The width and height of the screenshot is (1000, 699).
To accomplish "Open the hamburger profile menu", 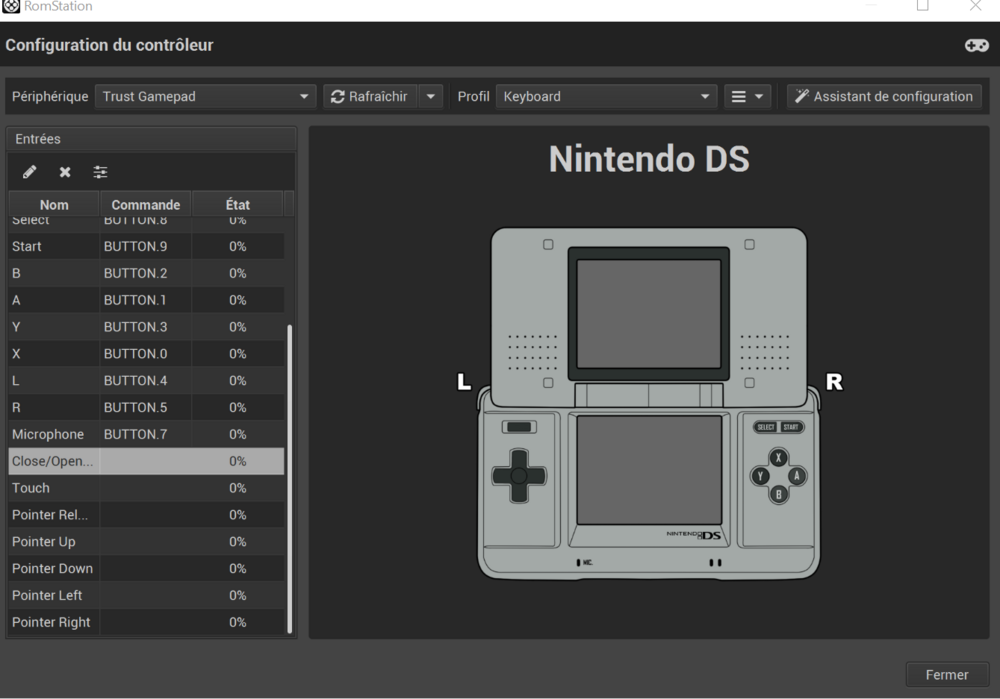I will (747, 97).
